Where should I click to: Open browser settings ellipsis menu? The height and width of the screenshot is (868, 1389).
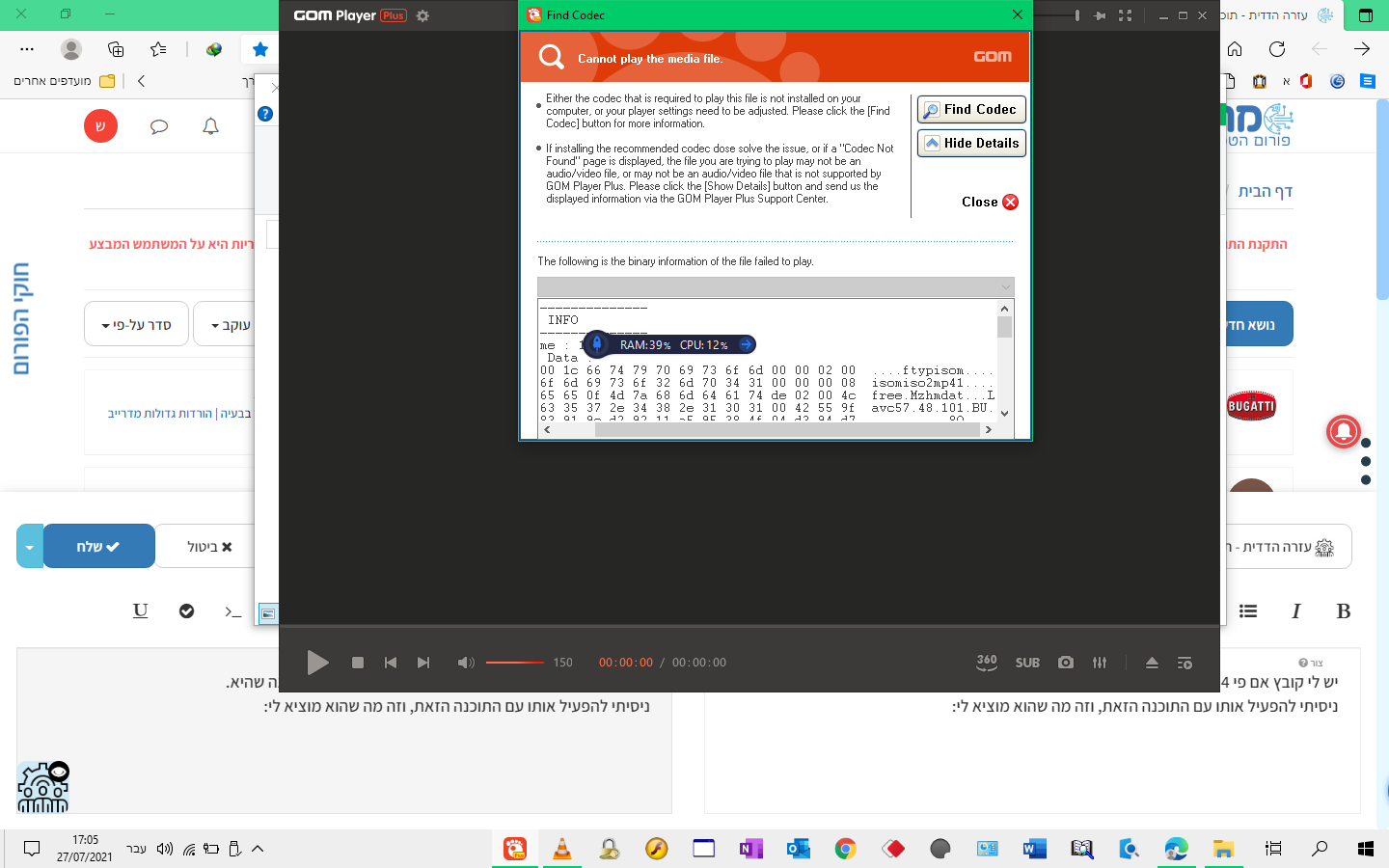[27, 48]
